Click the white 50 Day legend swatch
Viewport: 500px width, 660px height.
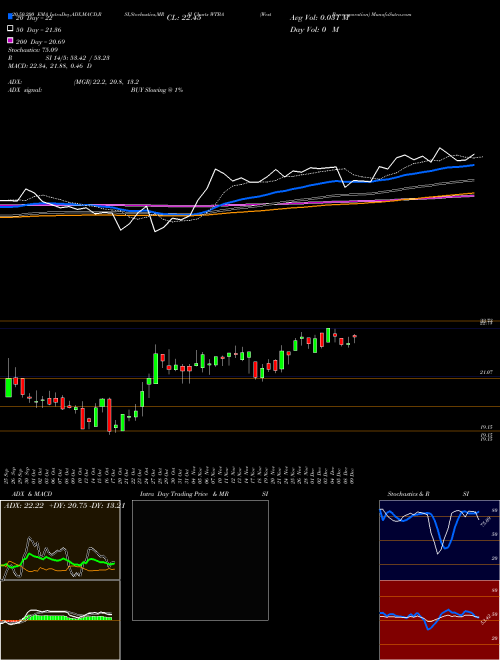coord(10,29)
